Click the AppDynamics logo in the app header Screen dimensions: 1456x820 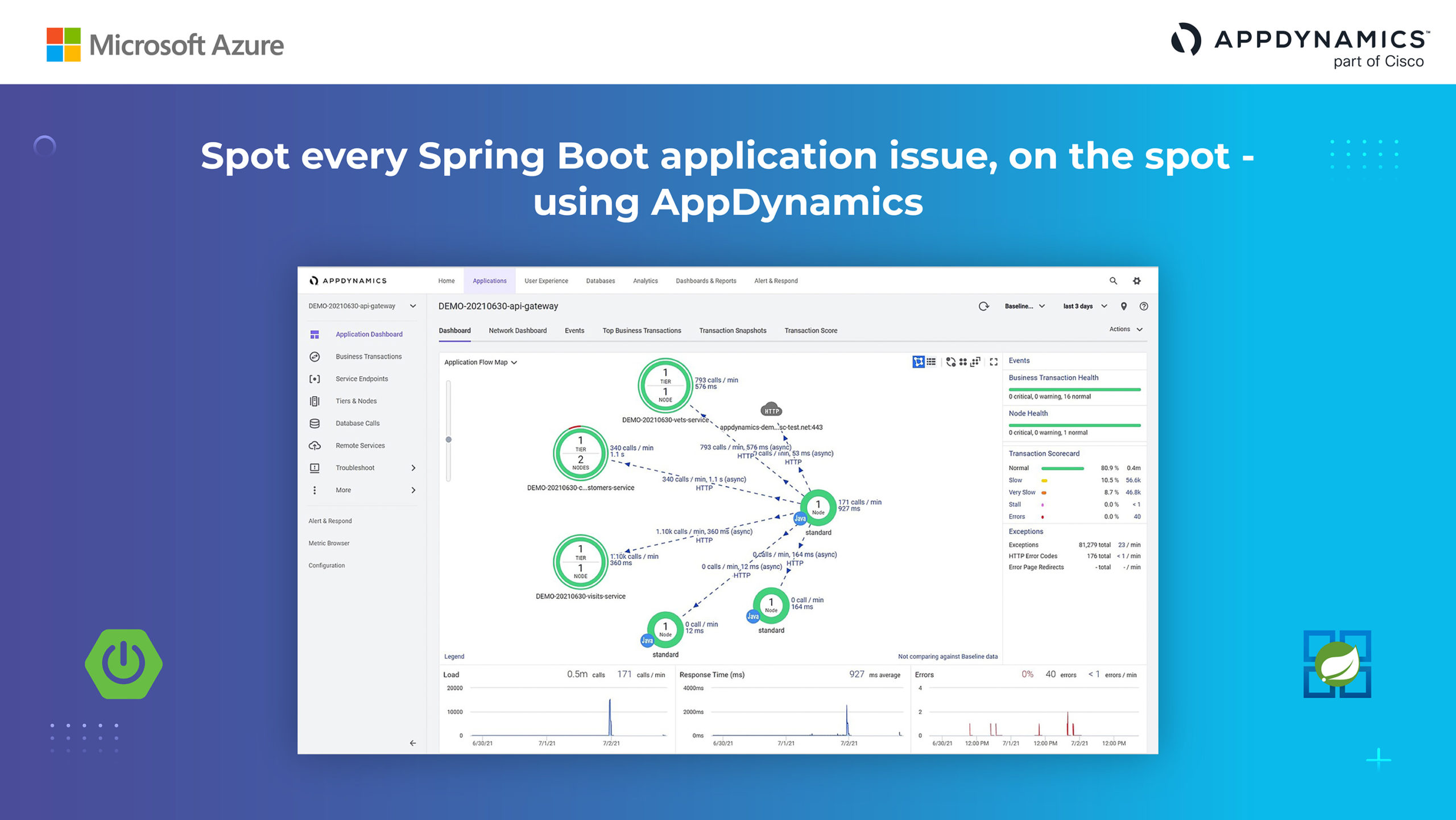click(348, 281)
